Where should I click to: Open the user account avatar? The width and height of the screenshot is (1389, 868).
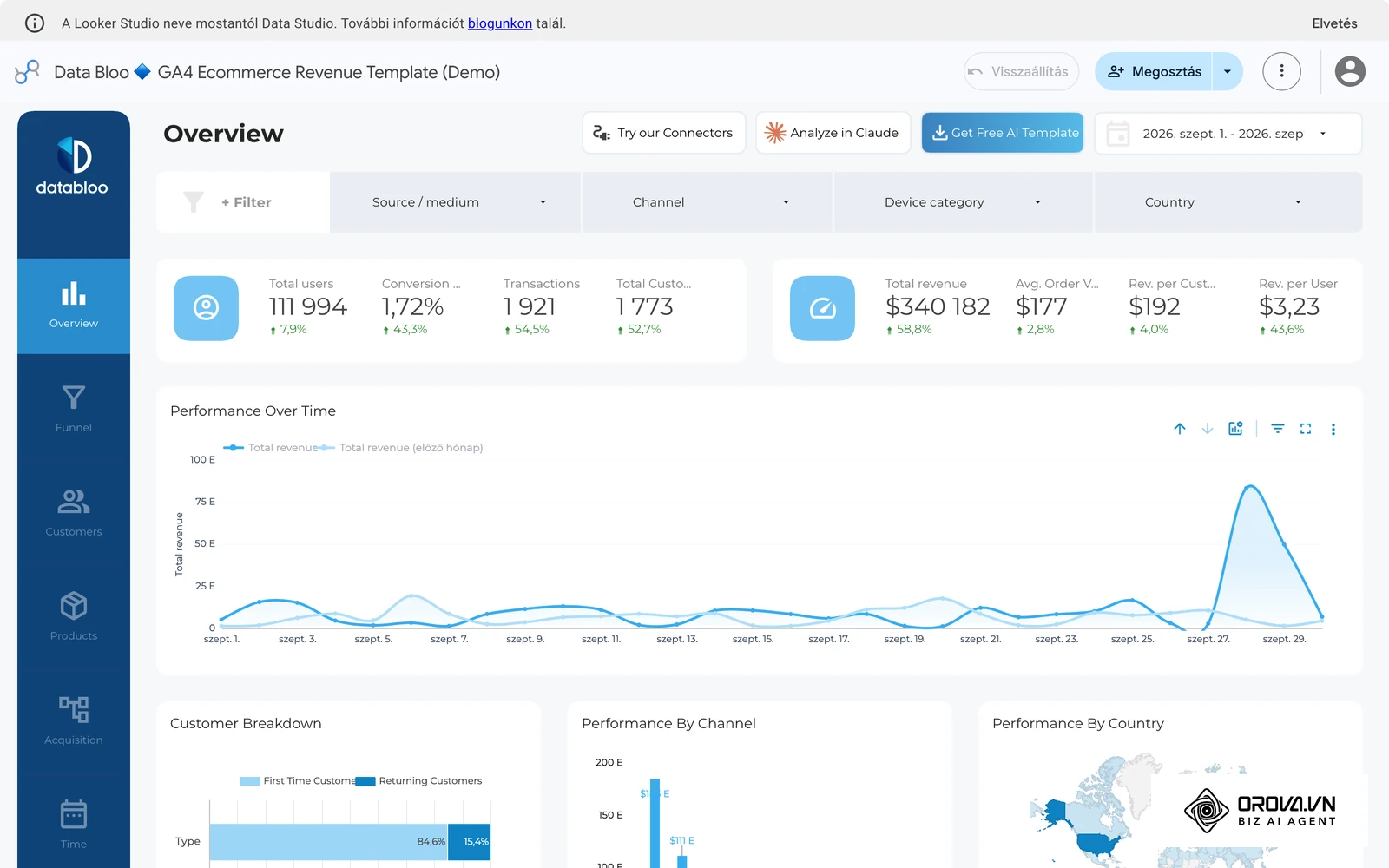[x=1350, y=71]
